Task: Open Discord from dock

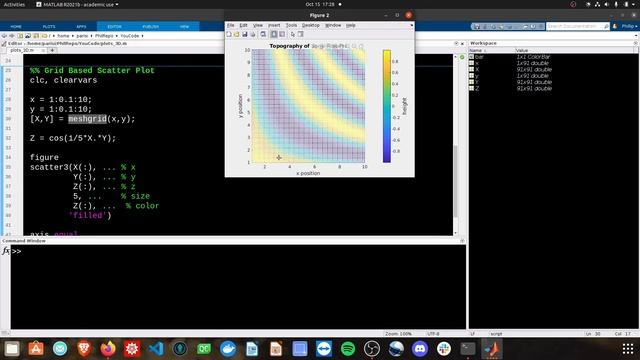Action: 420,349
